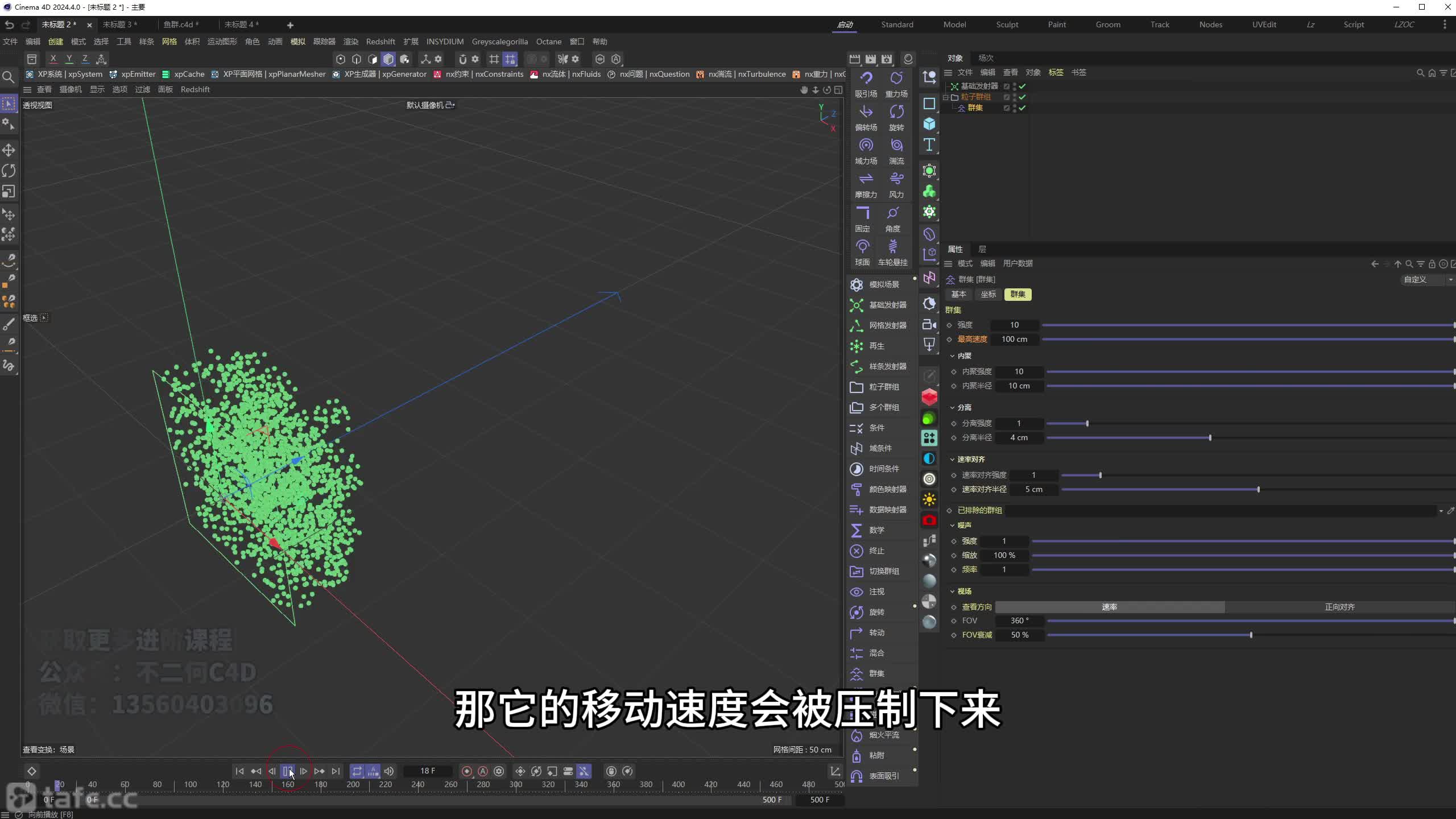Open 已排除的群组 dropdown arrow
This screenshot has width=1456, height=819.
coord(1441,511)
